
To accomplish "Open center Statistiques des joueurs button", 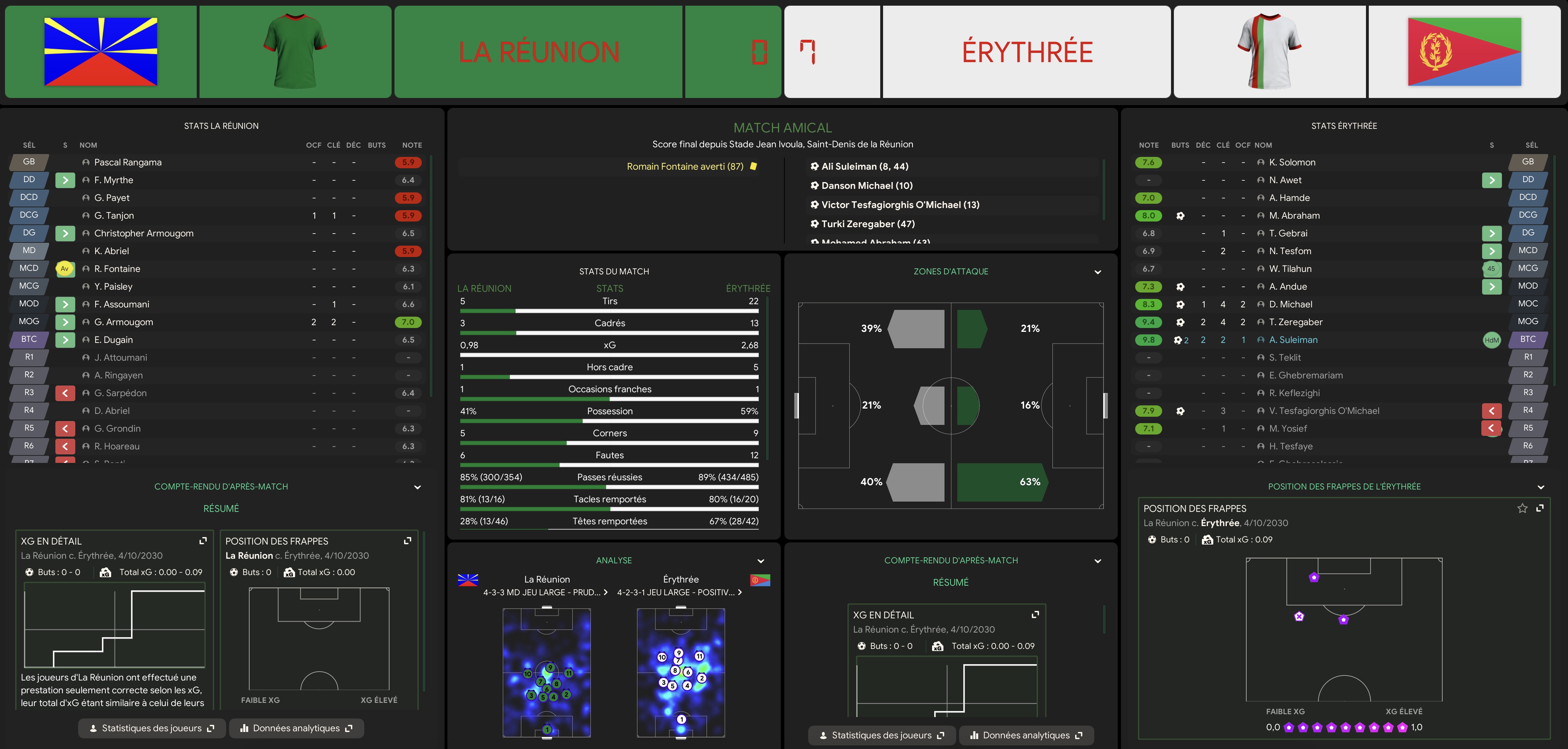I will pos(882,736).
